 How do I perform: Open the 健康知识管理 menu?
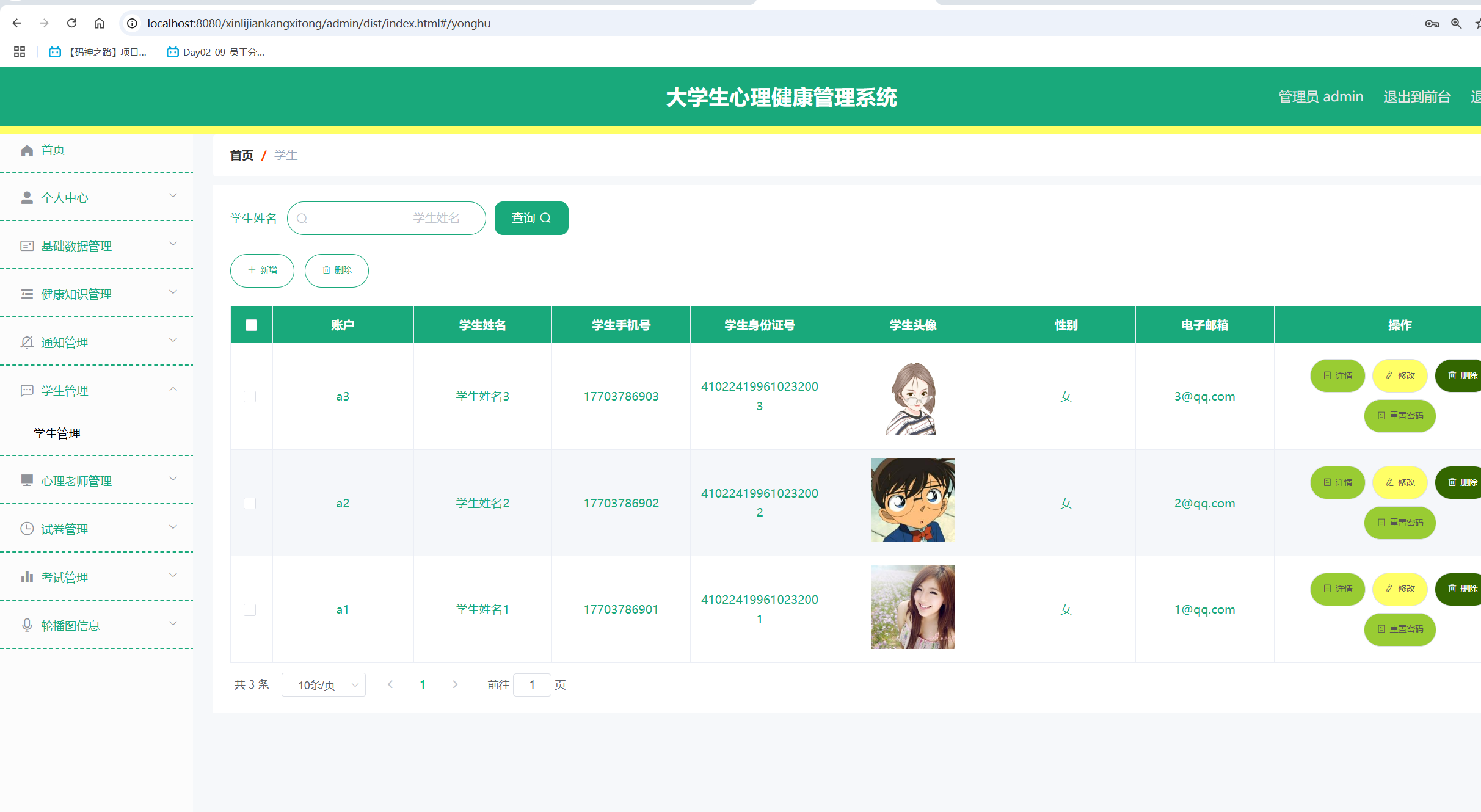point(76,294)
